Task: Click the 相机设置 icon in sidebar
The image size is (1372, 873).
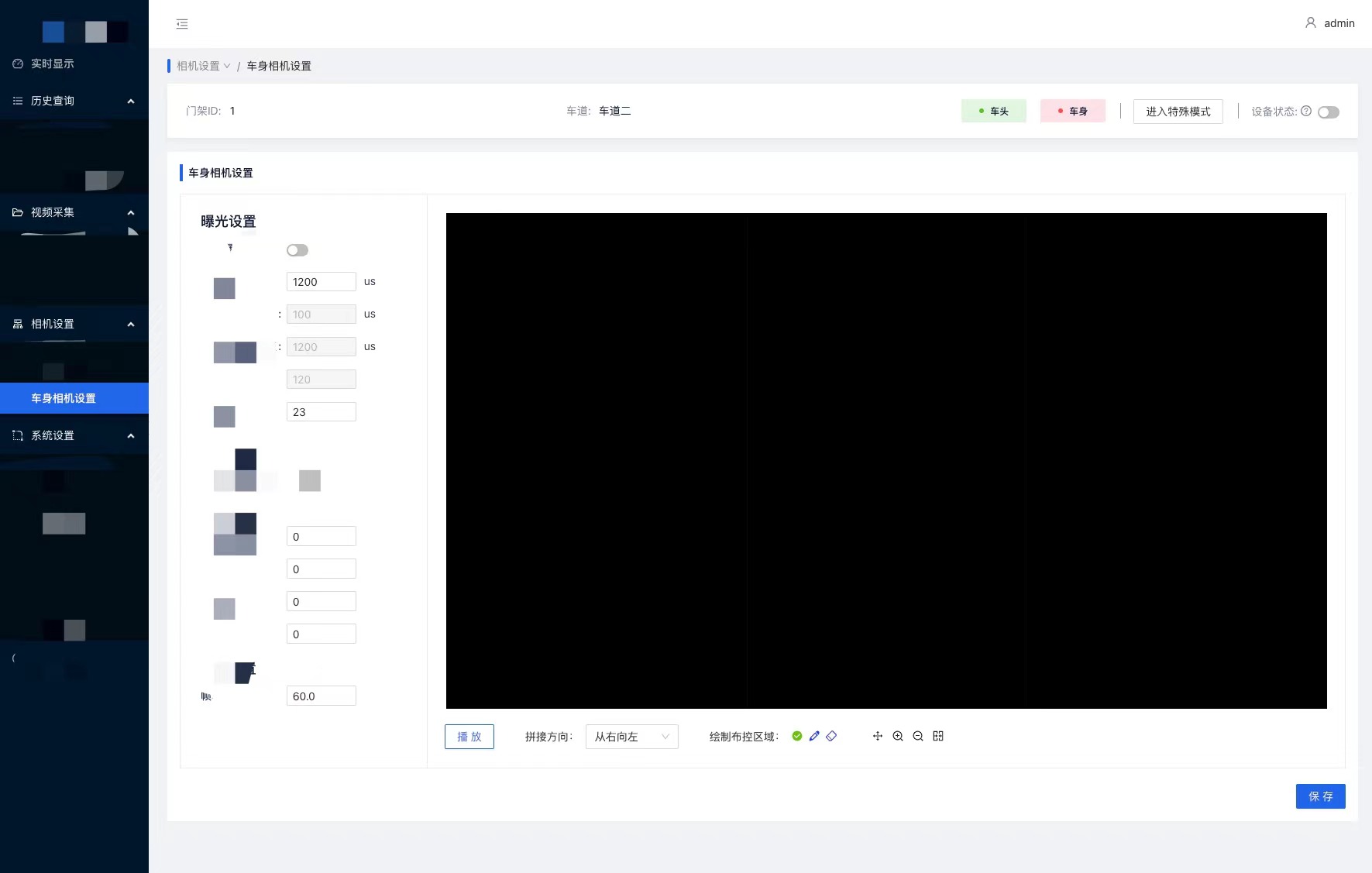Action: point(18,324)
